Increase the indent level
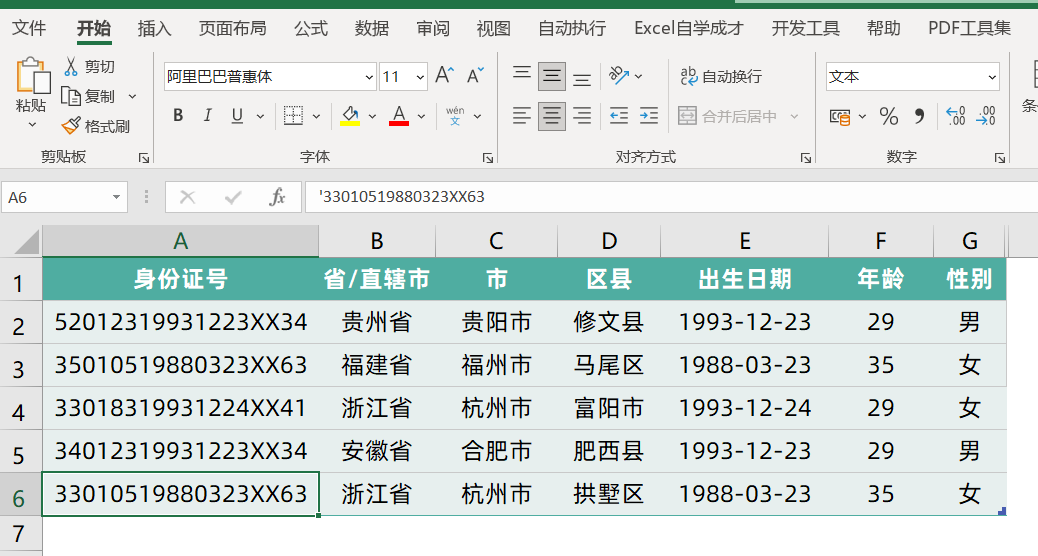The image size is (1038, 556). tap(649, 116)
